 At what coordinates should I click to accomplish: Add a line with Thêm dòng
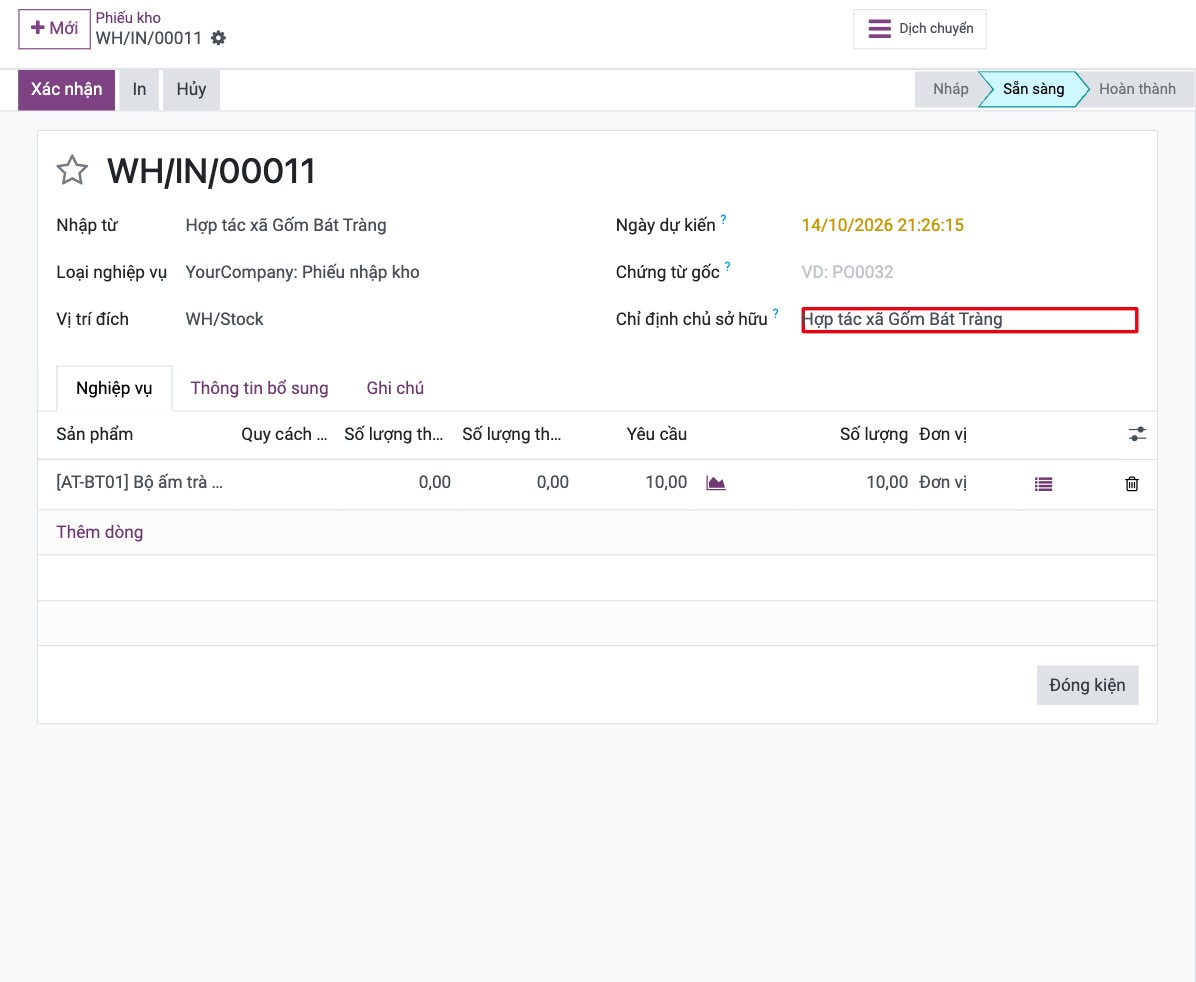coord(100,532)
